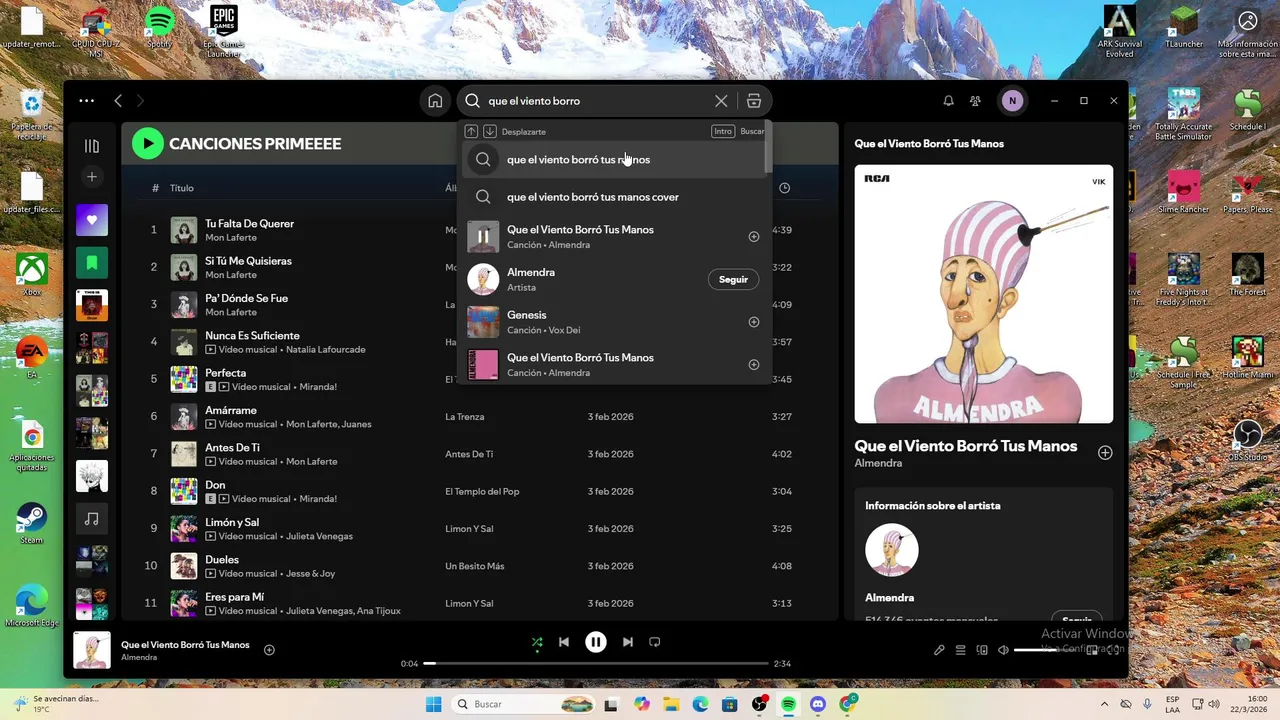Switch to full screen player icon
Image resolution: width=1280 pixels, height=720 pixels.
[x=1114, y=650]
